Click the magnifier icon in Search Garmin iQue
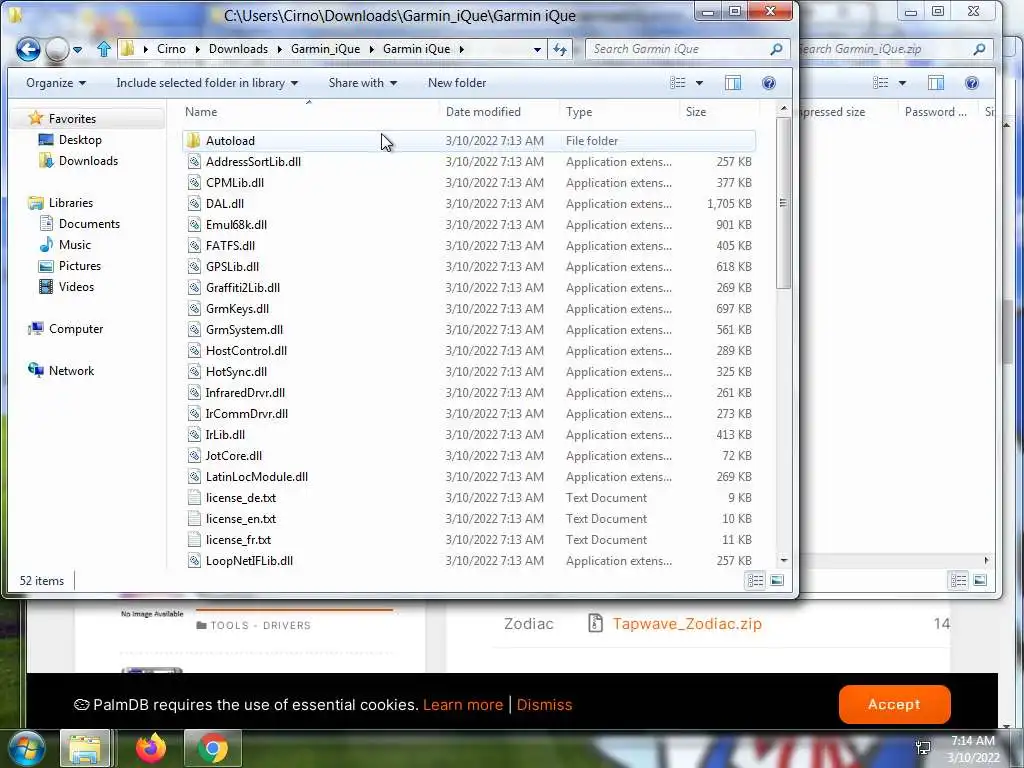 (x=776, y=49)
